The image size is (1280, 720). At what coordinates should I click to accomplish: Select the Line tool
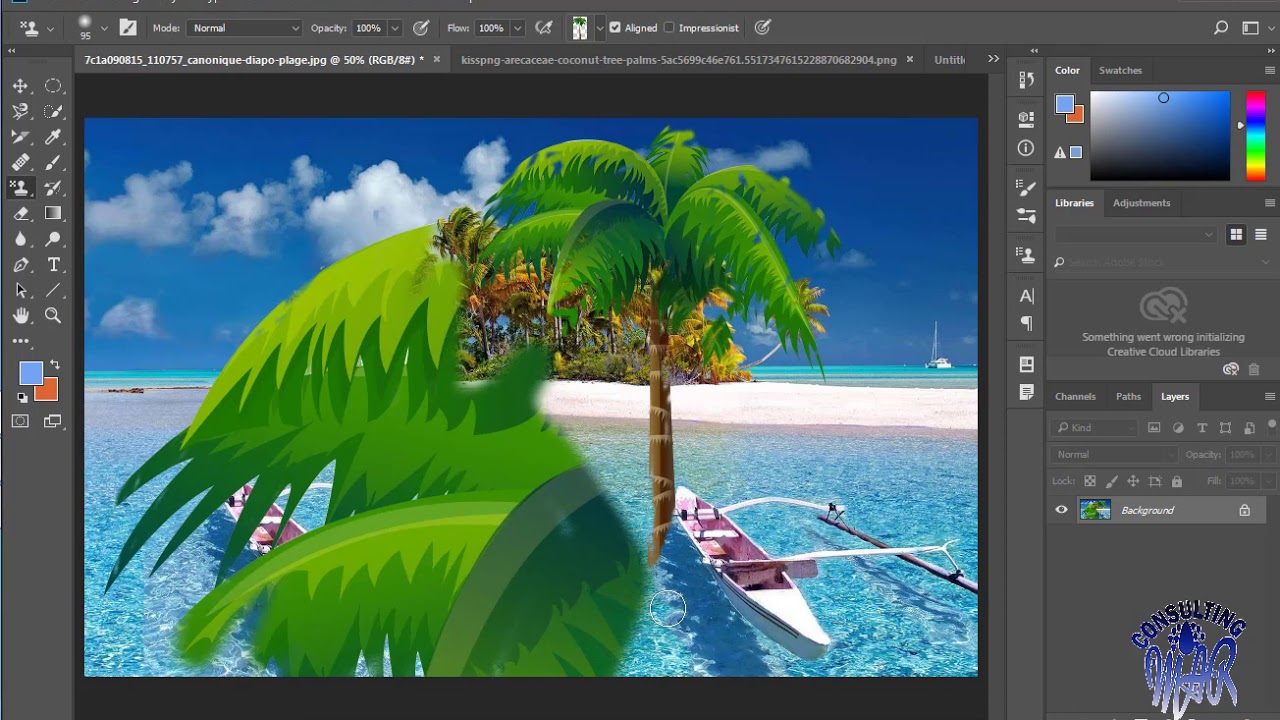(x=53, y=290)
